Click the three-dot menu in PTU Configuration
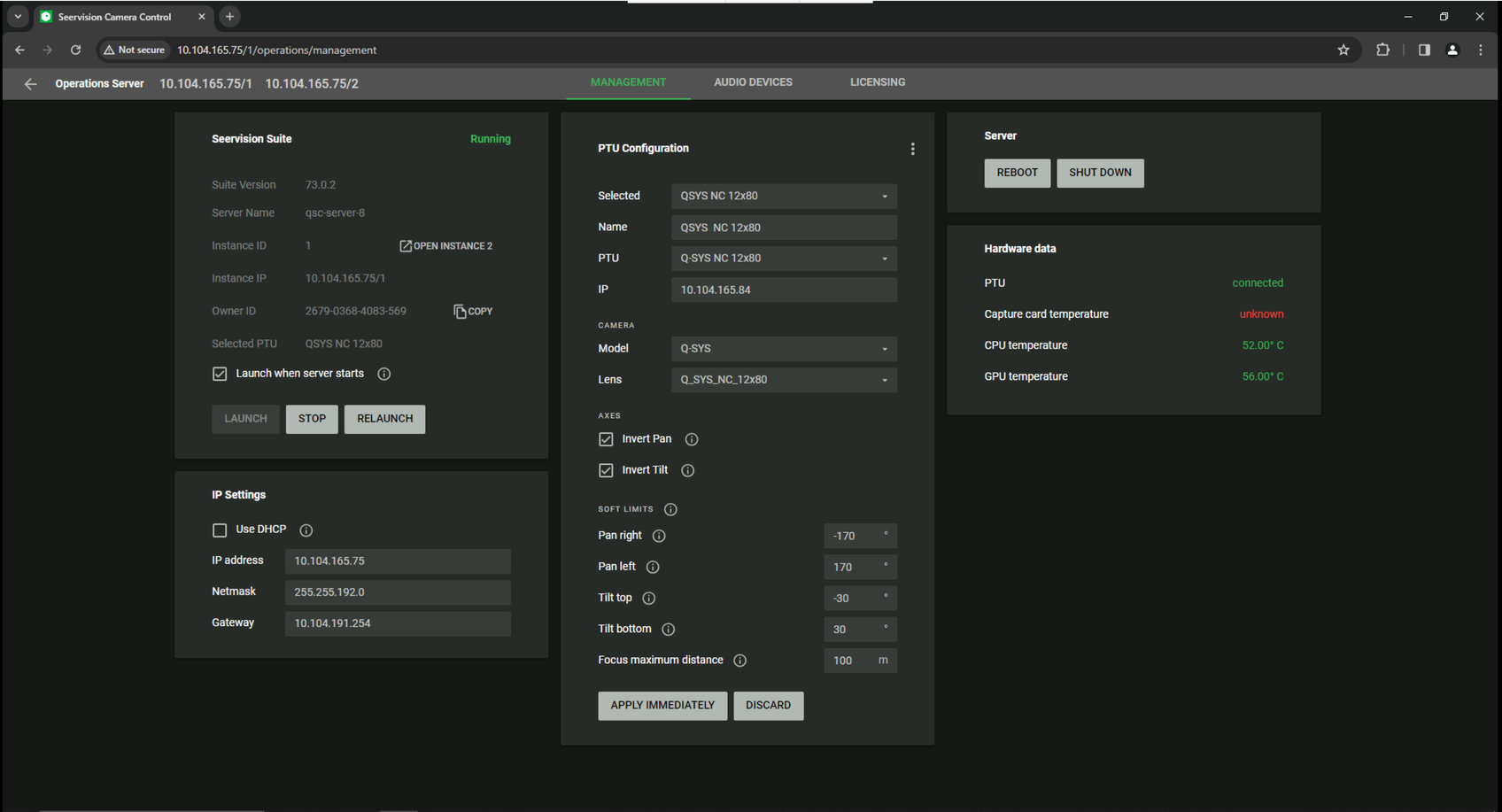Viewport: 1502px width, 812px height. pos(912,149)
